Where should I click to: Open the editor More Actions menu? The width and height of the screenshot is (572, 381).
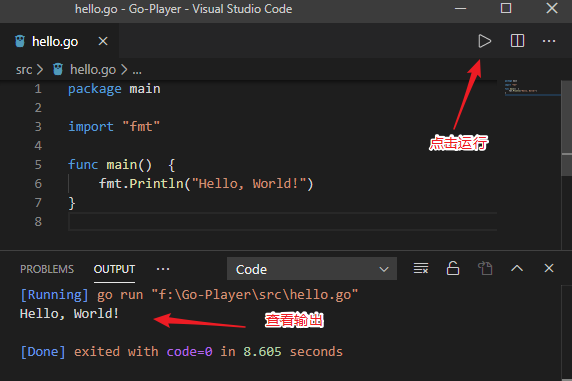point(549,41)
